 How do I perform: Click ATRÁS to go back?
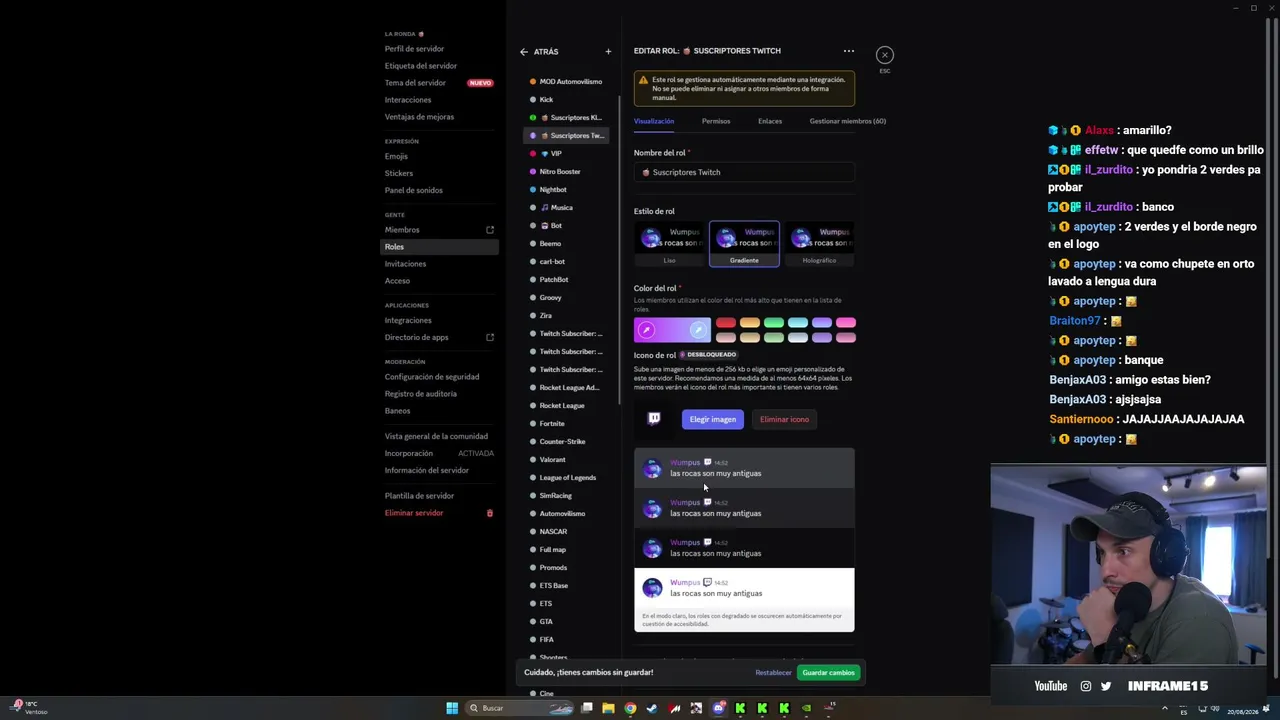pyautogui.click(x=546, y=52)
